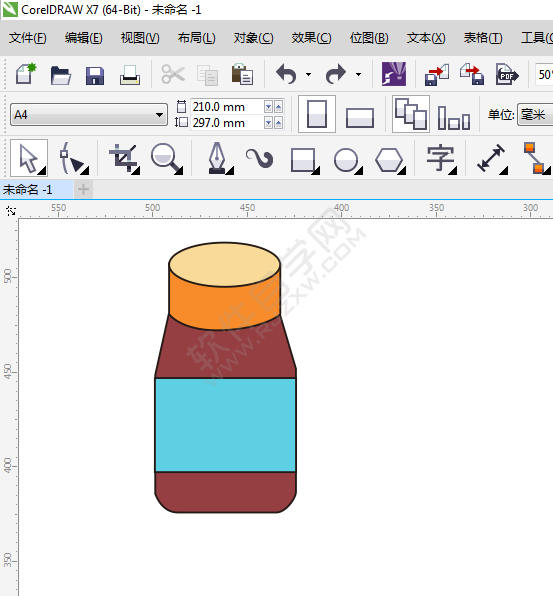Click the Publish to PDF icon
Screen dimensions: 553x596
pos(507,74)
